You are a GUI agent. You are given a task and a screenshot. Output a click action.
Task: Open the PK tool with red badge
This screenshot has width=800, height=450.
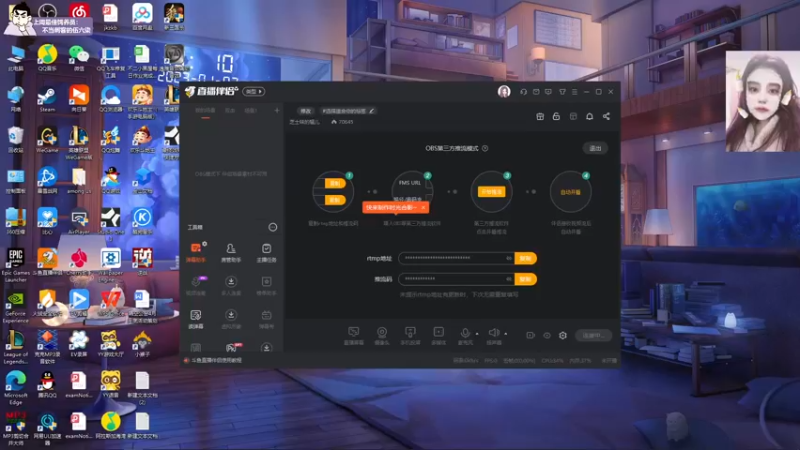pyautogui.click(x=231, y=348)
